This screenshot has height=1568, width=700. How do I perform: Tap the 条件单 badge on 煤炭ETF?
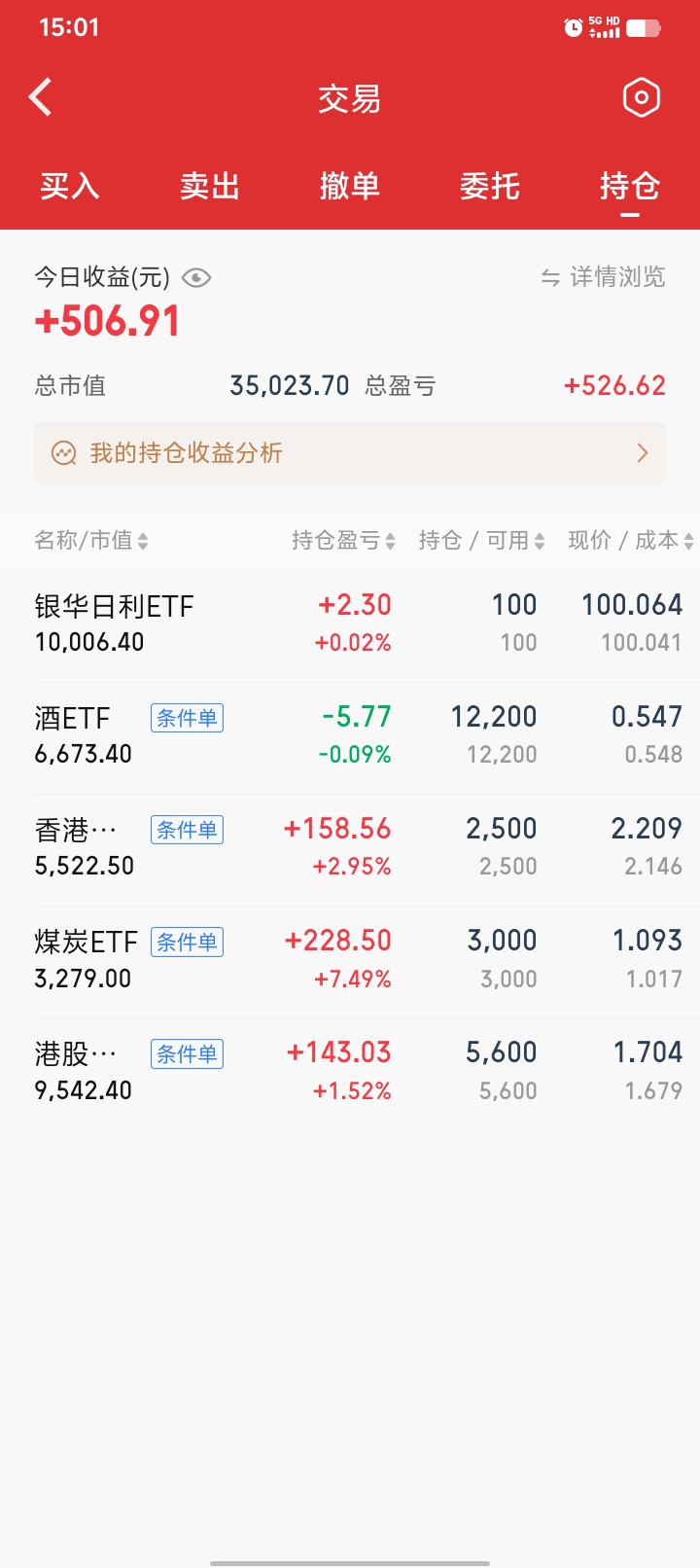187,942
